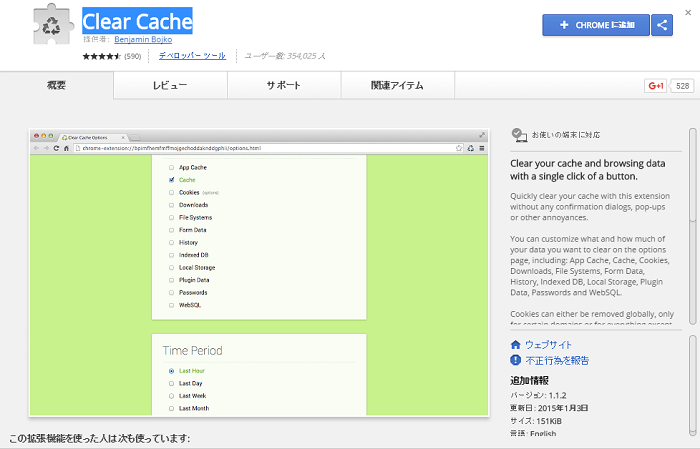Add the extension with CHROME に追加 button
700x449 pixels.
(x=596, y=25)
